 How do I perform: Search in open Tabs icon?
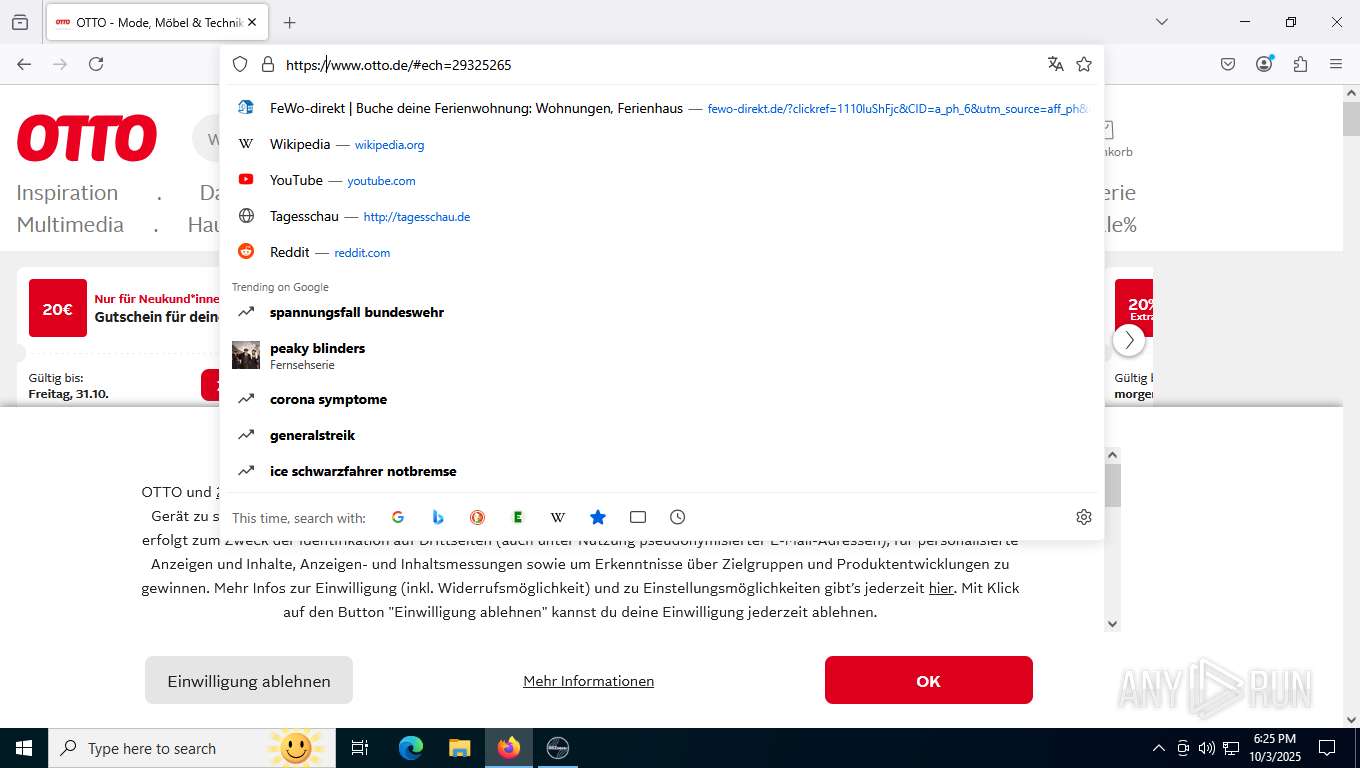pos(638,517)
